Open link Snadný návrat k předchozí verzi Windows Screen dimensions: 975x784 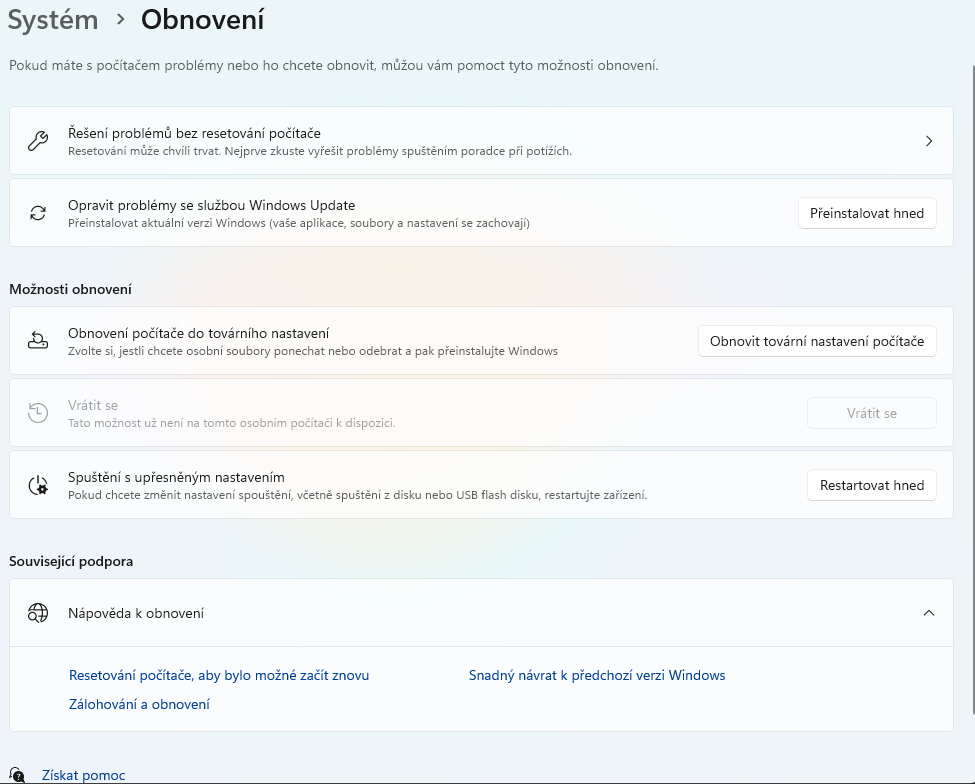[x=597, y=675]
